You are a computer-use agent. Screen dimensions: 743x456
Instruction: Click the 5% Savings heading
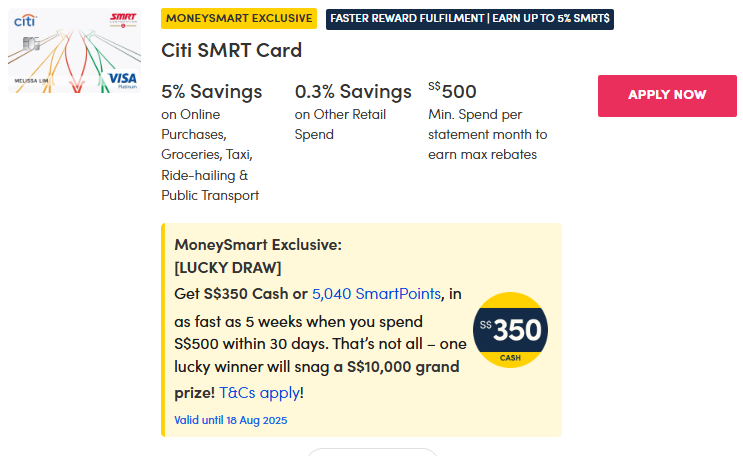[212, 92]
